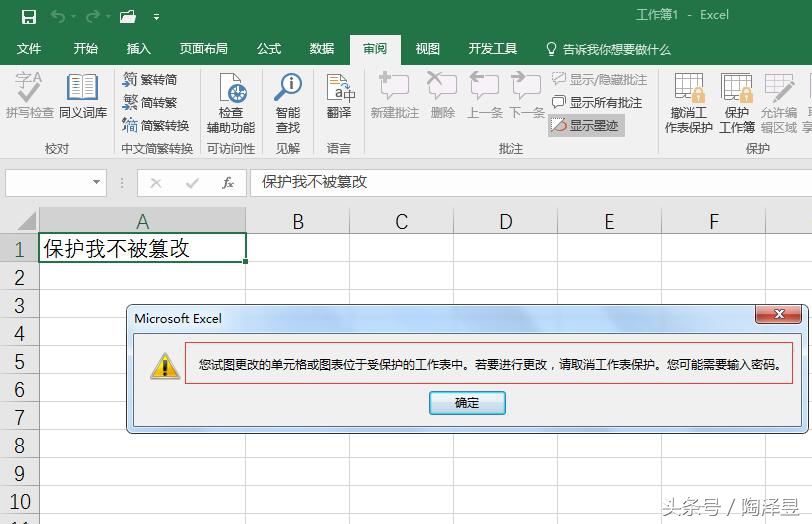Select row 9 header
This screenshot has height=524, width=812.
19,473
